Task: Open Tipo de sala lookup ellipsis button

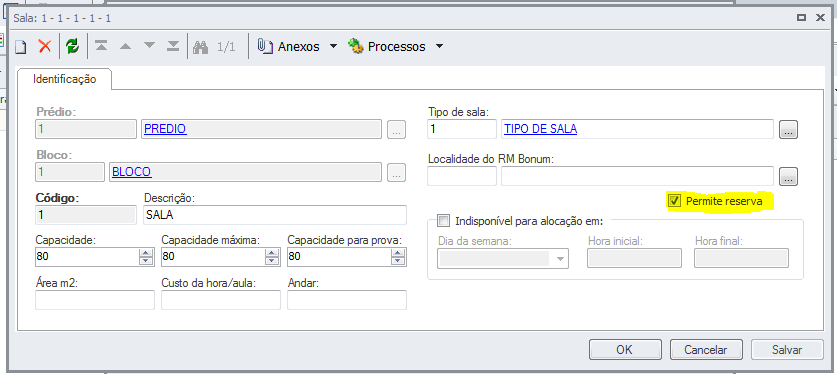Action: pos(788,130)
